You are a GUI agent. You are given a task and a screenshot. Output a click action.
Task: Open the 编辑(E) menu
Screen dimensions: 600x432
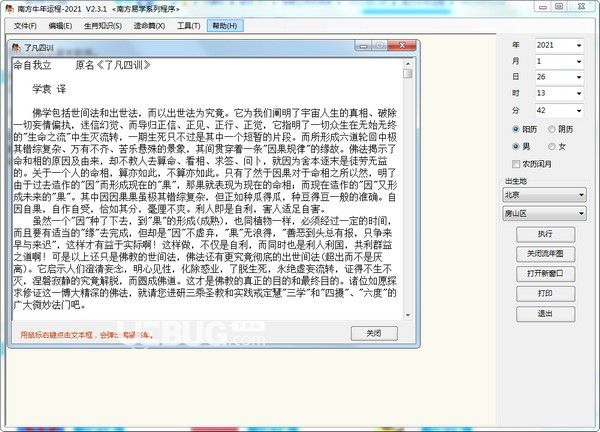[x=60, y=26]
